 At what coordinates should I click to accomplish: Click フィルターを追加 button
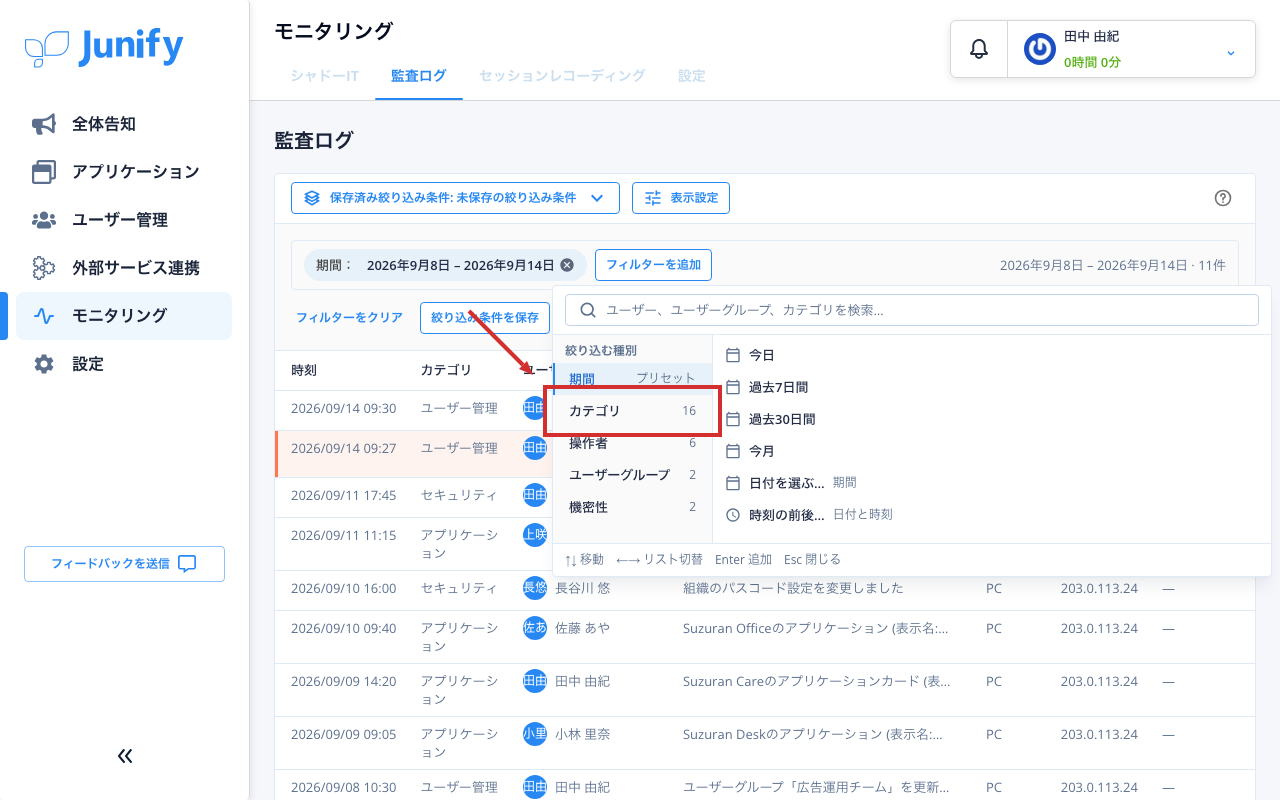pyautogui.click(x=653, y=265)
